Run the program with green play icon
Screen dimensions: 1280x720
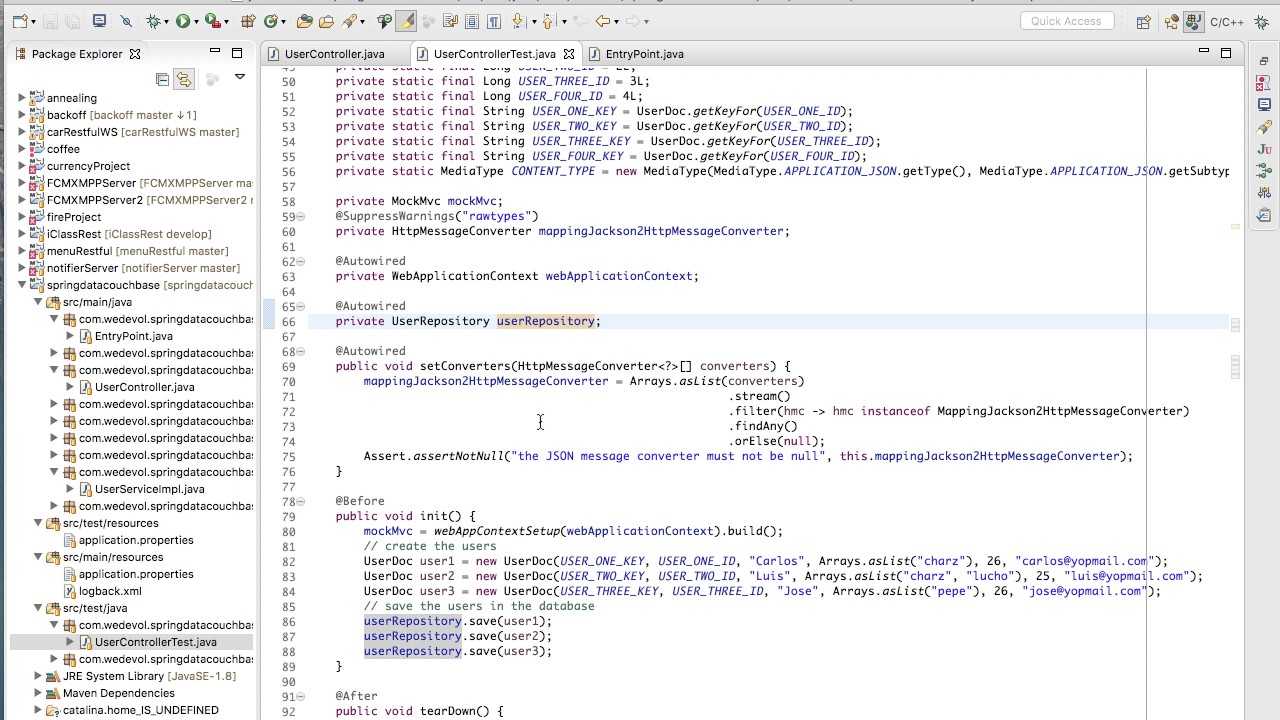click(183, 21)
